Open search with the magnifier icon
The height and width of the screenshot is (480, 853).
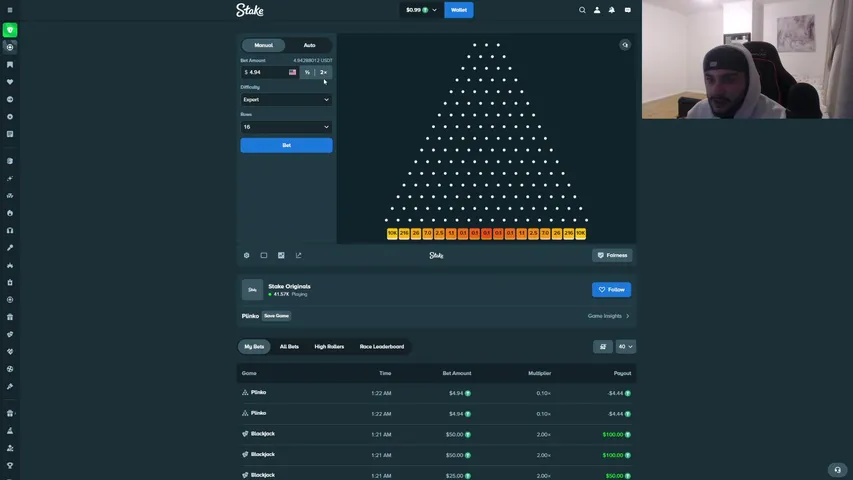tap(582, 10)
